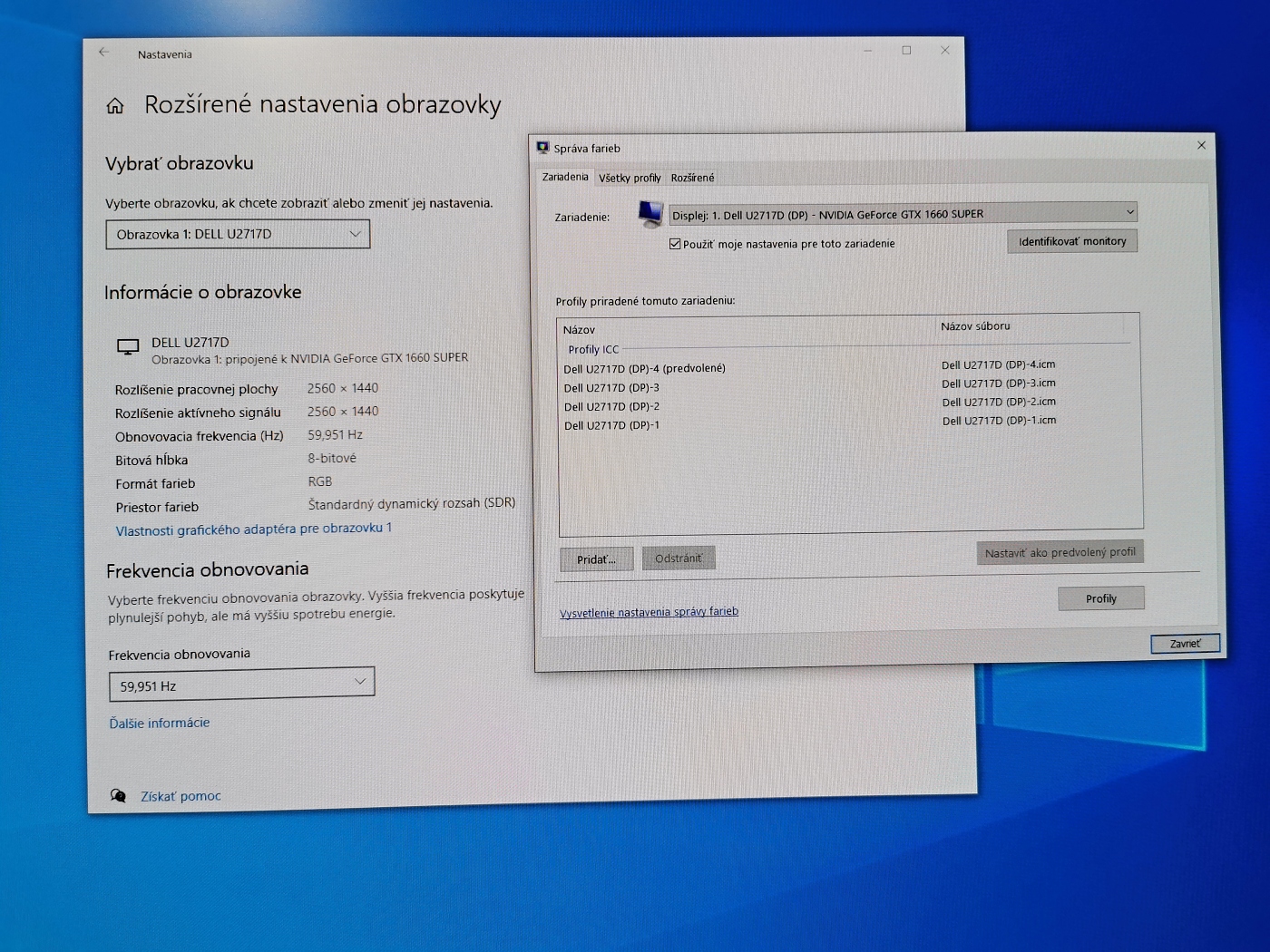This screenshot has width=1270, height=952.
Task: Open 'Vlastnosti grafického adaptéra pre obrazovku 1' link
Action: pyautogui.click(x=254, y=529)
